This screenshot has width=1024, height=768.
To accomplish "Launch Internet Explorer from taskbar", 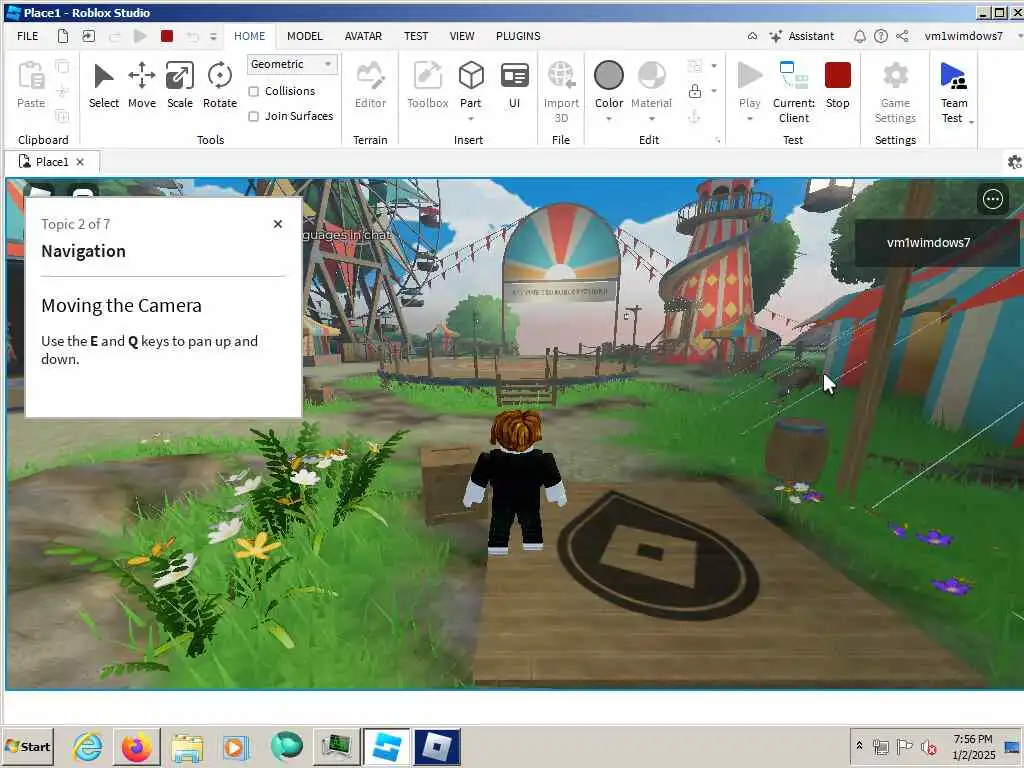I will click(x=87, y=746).
